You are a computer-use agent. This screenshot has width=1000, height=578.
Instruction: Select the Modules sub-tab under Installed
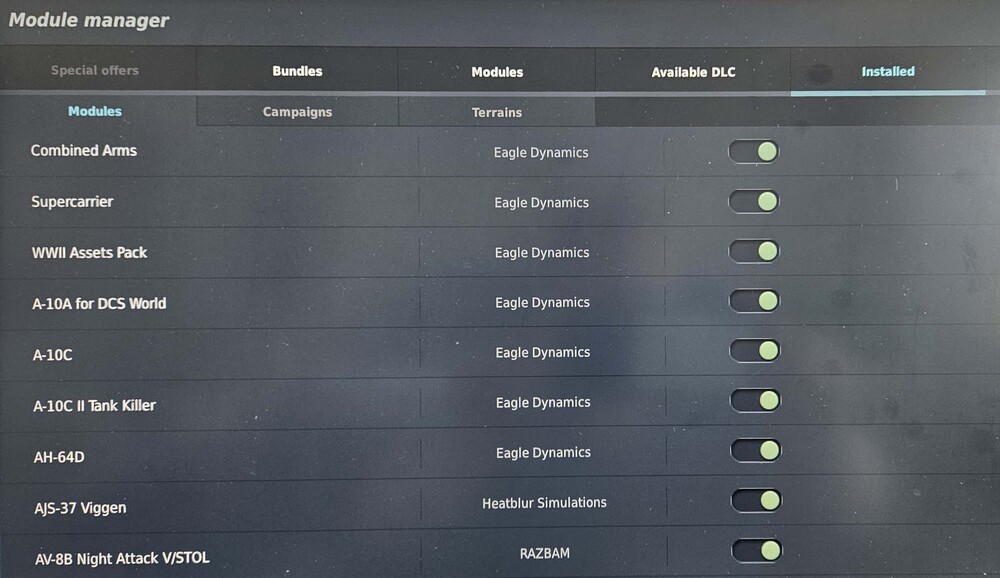[95, 111]
